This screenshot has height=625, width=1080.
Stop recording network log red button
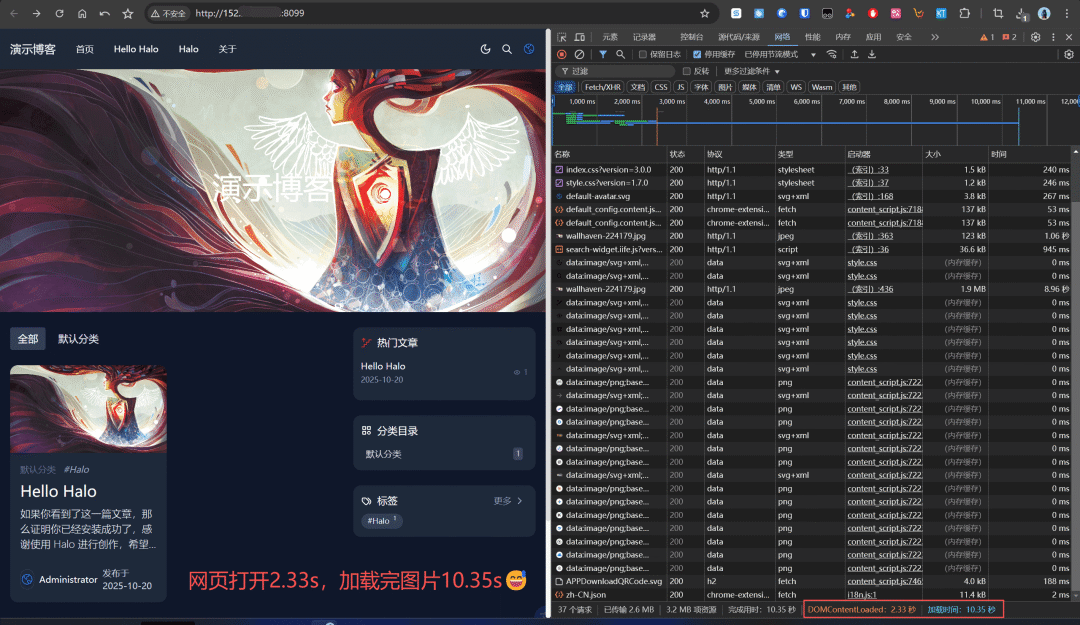[x=562, y=54]
